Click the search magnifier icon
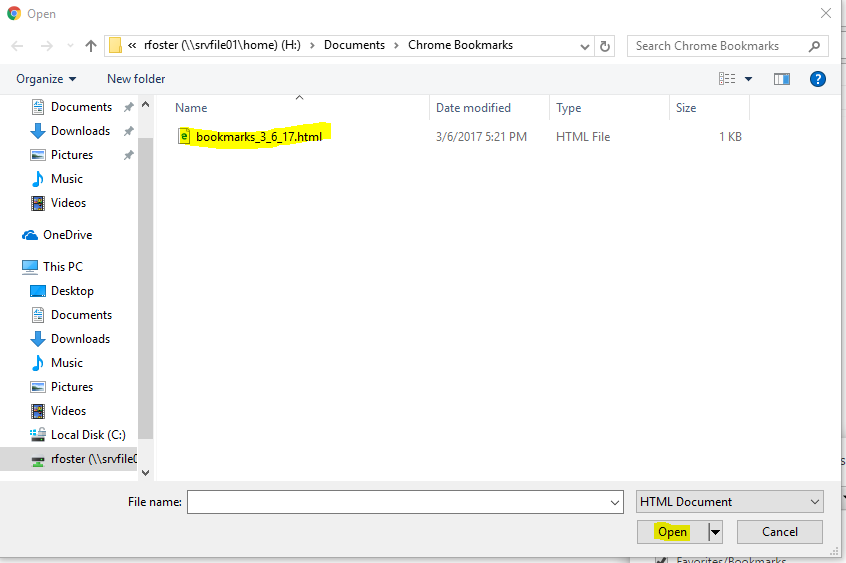Screen dimensions: 846x563 [x=815, y=46]
